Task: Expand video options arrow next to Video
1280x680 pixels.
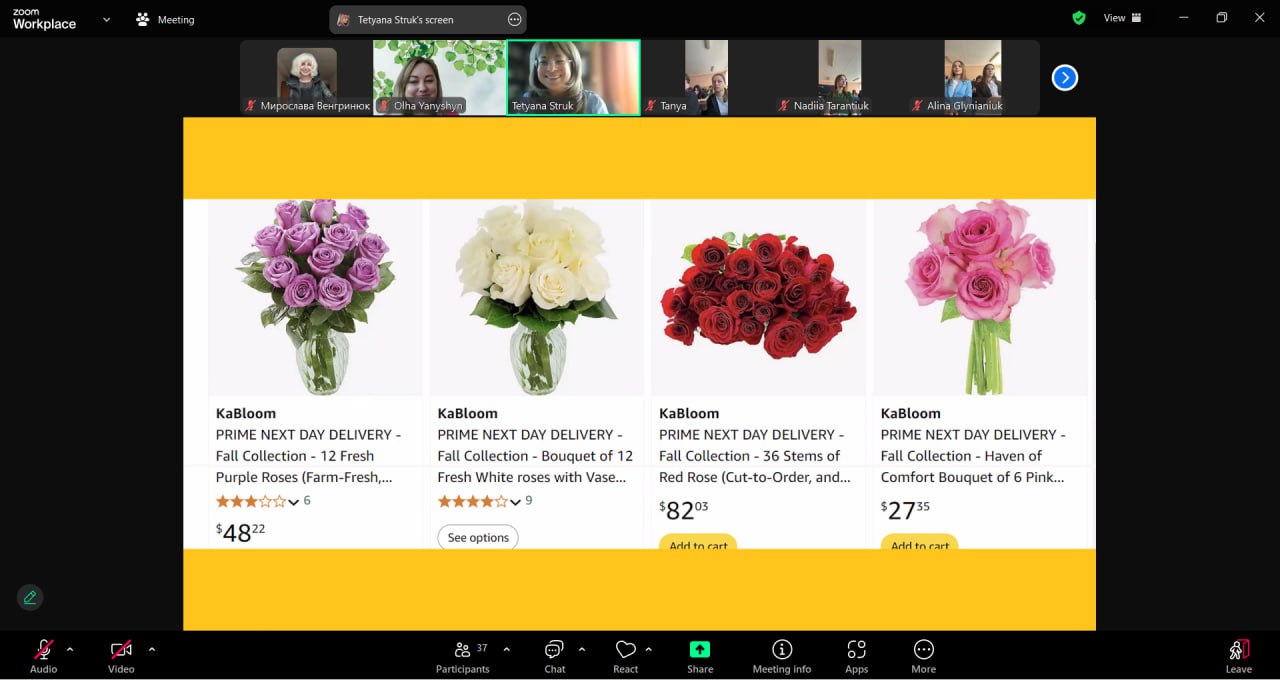Action: (152, 649)
